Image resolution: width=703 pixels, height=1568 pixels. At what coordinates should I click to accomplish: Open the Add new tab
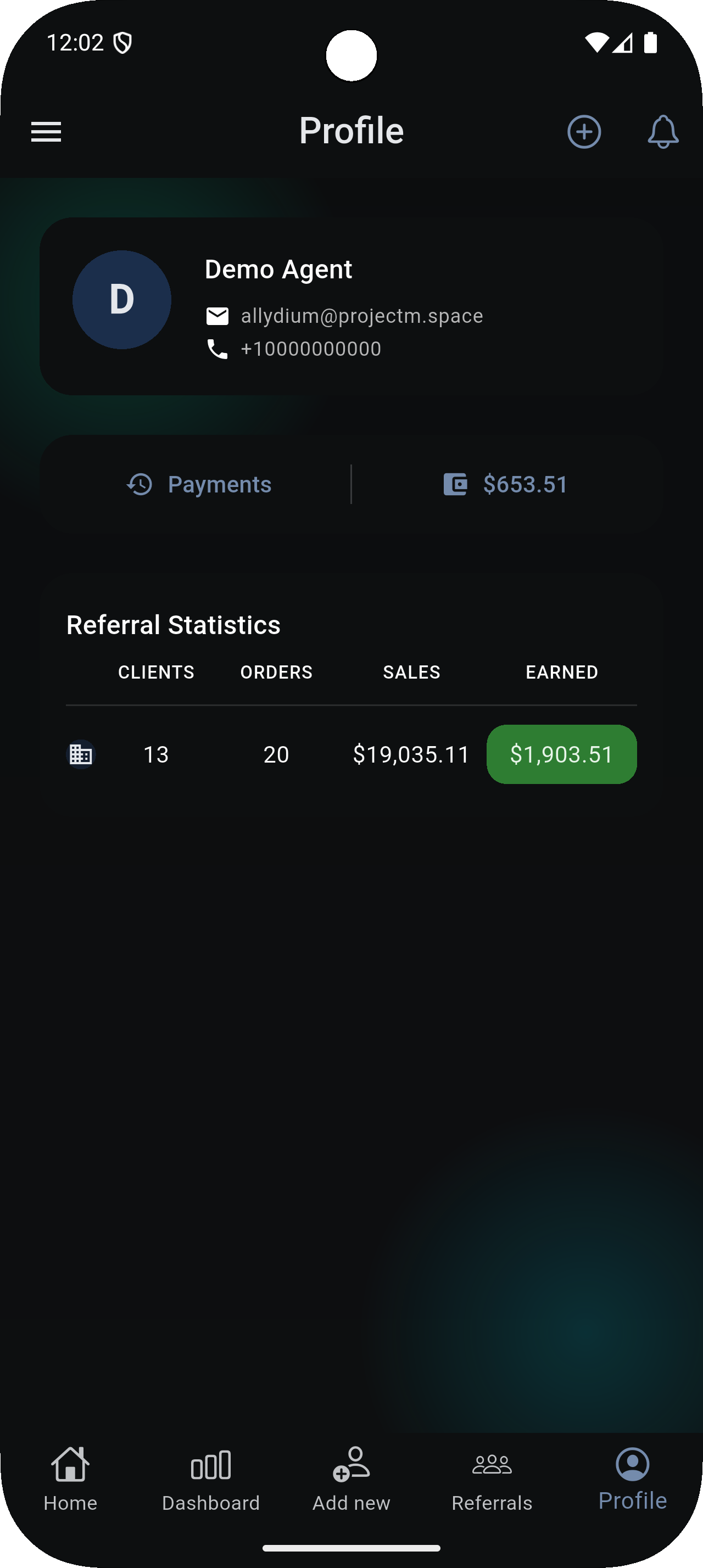click(x=351, y=1479)
